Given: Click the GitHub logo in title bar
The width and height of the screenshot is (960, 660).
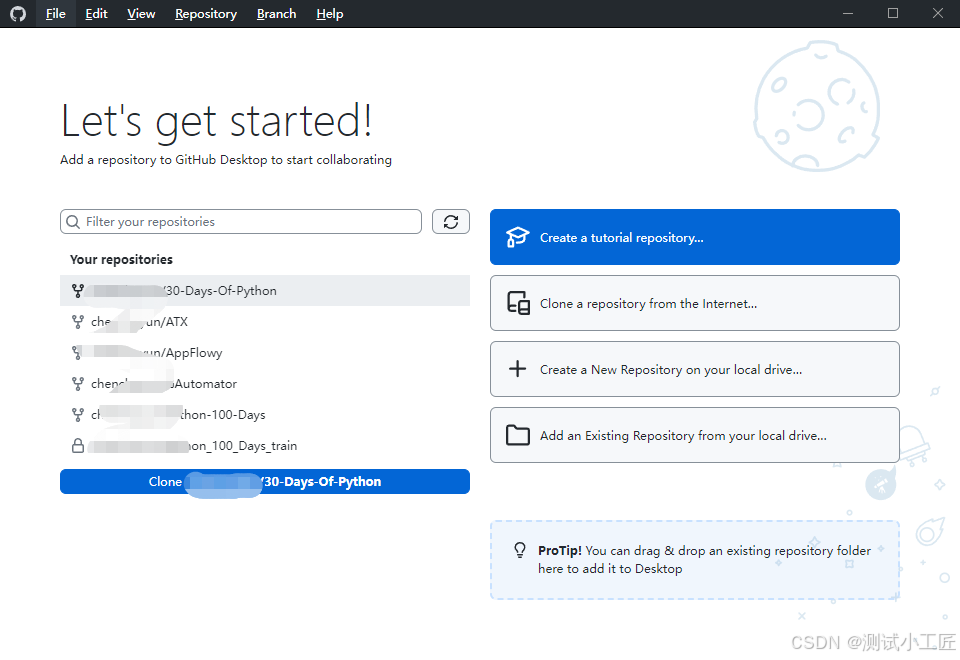Looking at the screenshot, I should click(x=18, y=13).
